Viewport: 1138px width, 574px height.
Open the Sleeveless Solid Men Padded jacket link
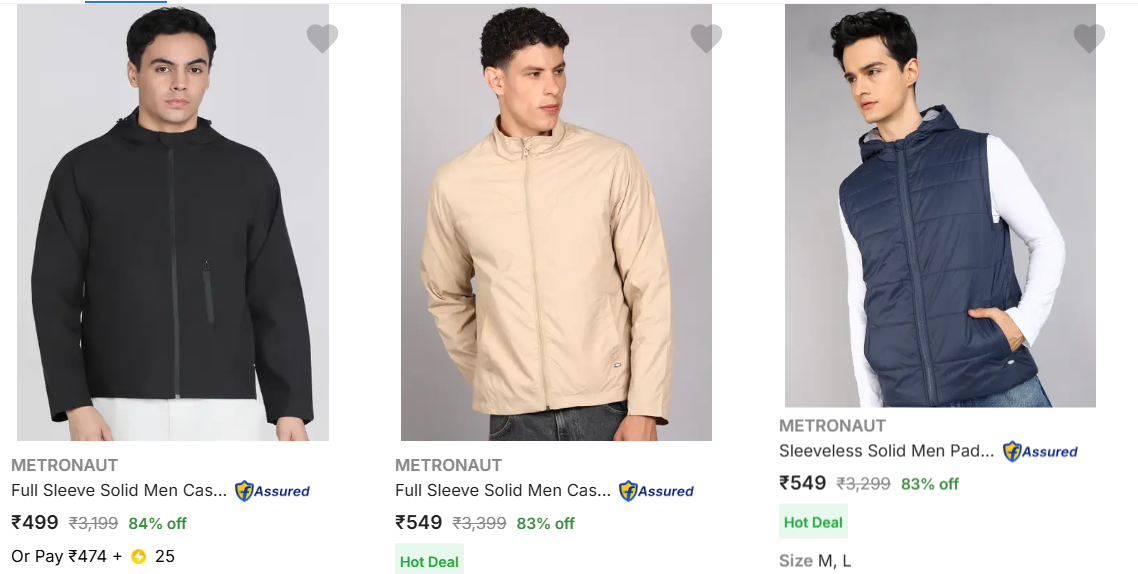(886, 451)
